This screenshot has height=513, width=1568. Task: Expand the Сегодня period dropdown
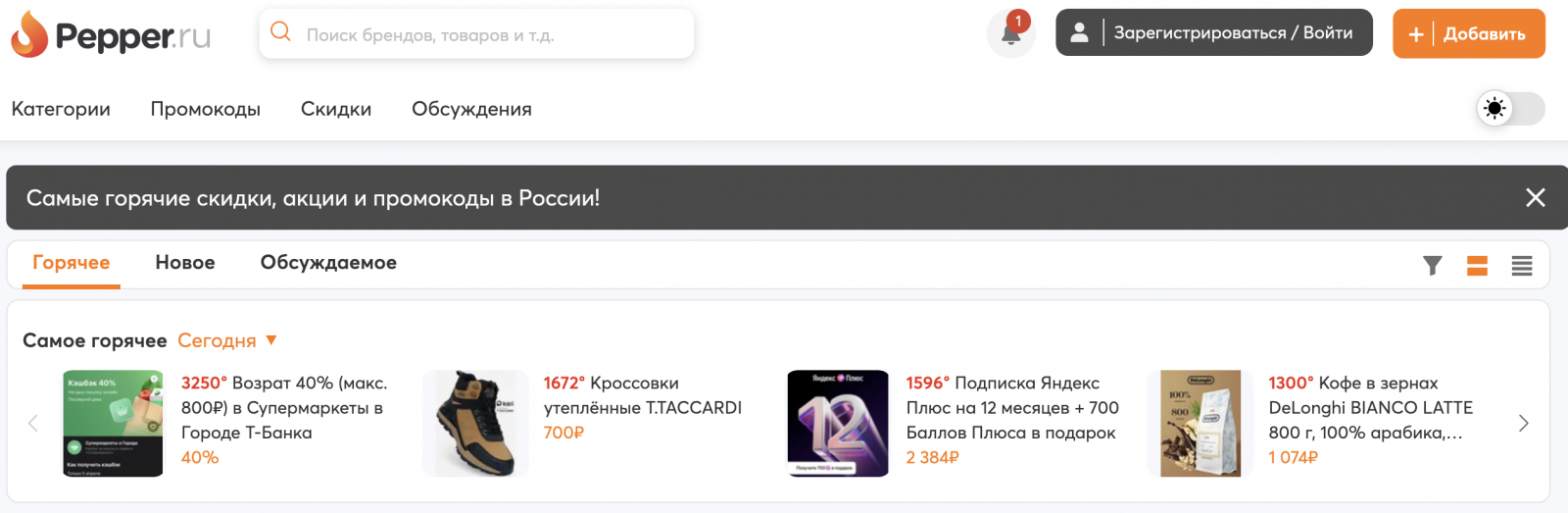(x=227, y=340)
